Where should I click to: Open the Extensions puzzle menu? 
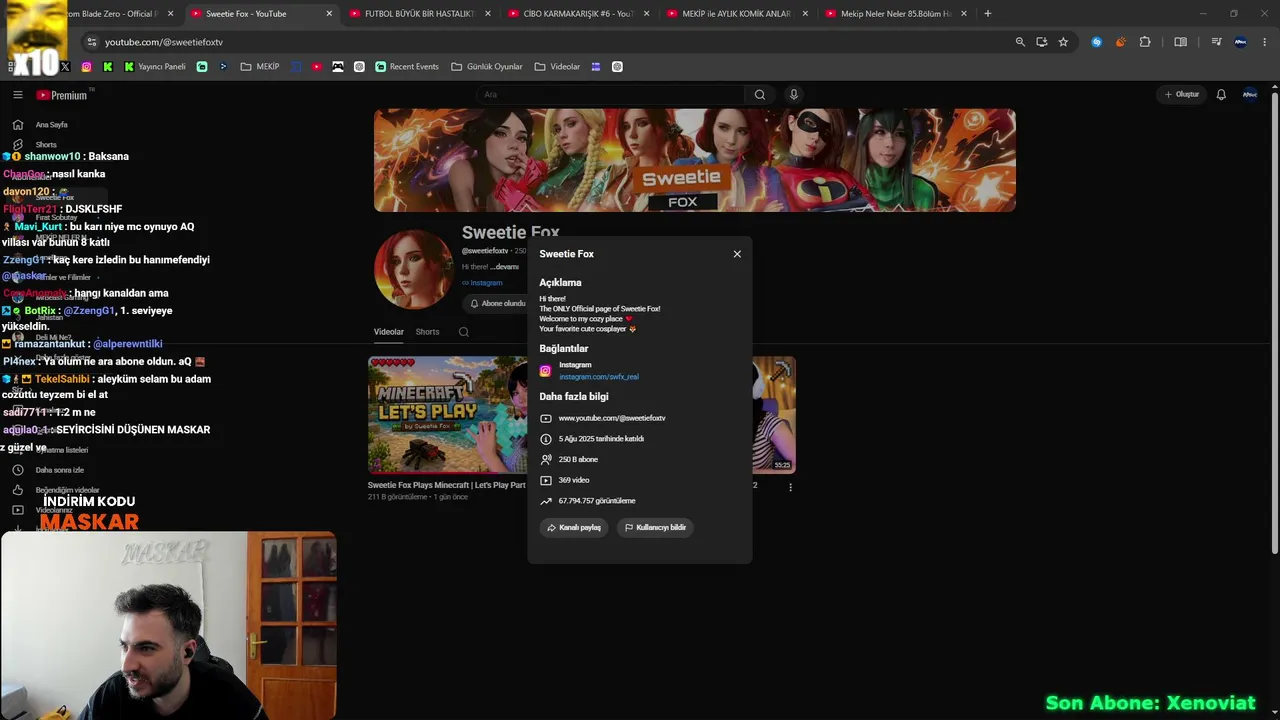click(1145, 42)
